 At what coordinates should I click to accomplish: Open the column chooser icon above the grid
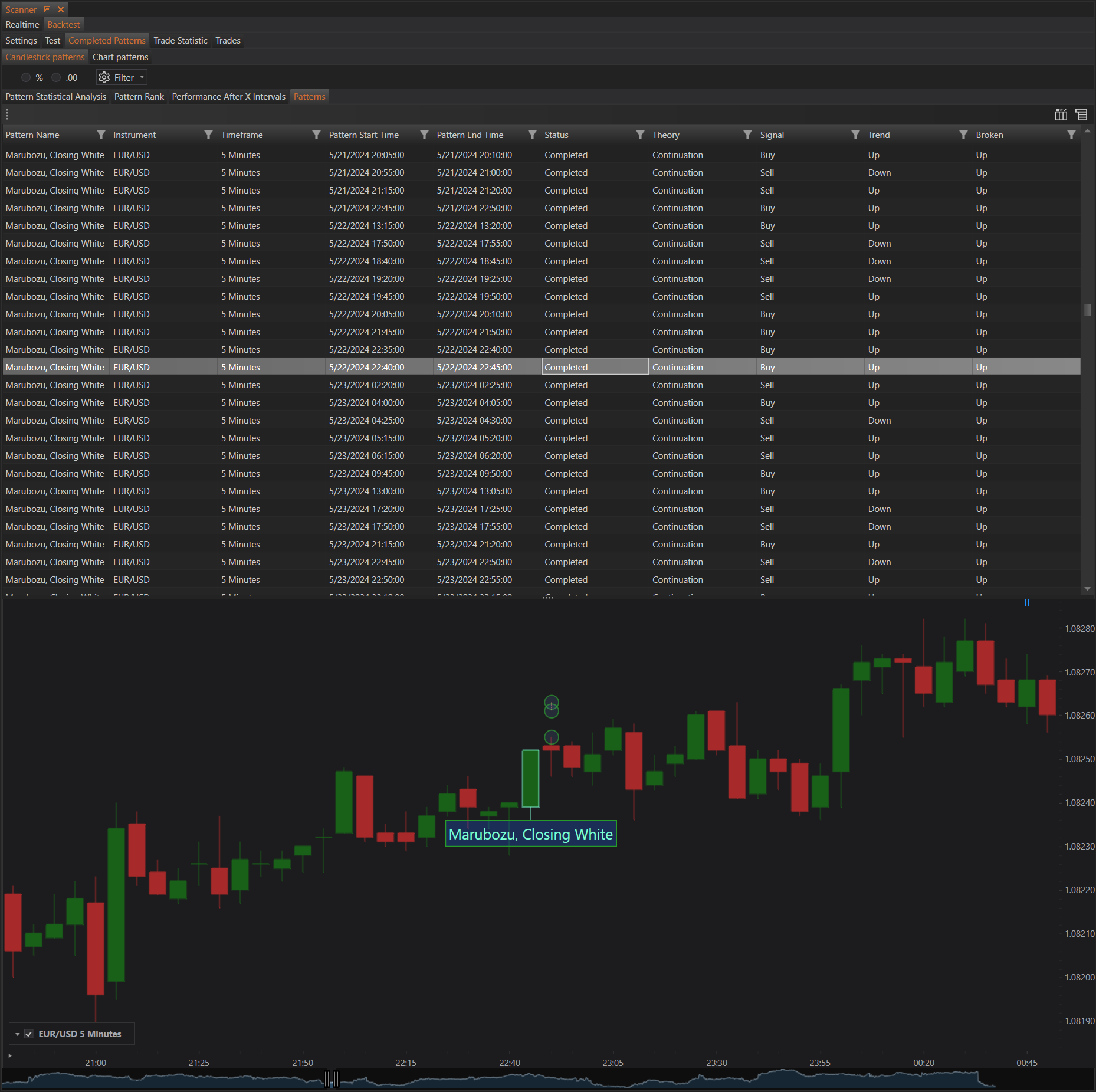click(x=1061, y=114)
